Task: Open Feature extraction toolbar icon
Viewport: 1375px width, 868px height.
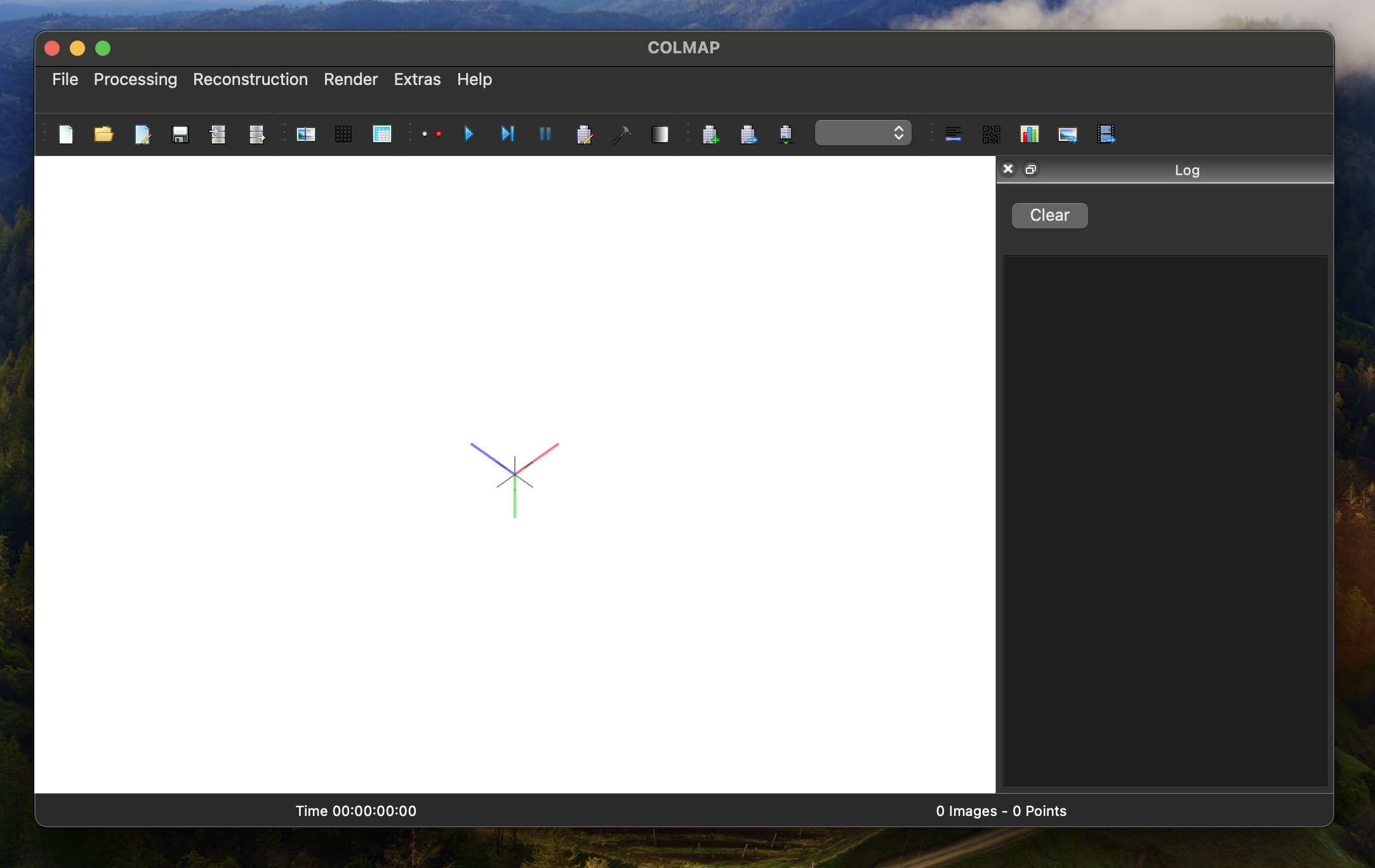Action: (x=305, y=134)
